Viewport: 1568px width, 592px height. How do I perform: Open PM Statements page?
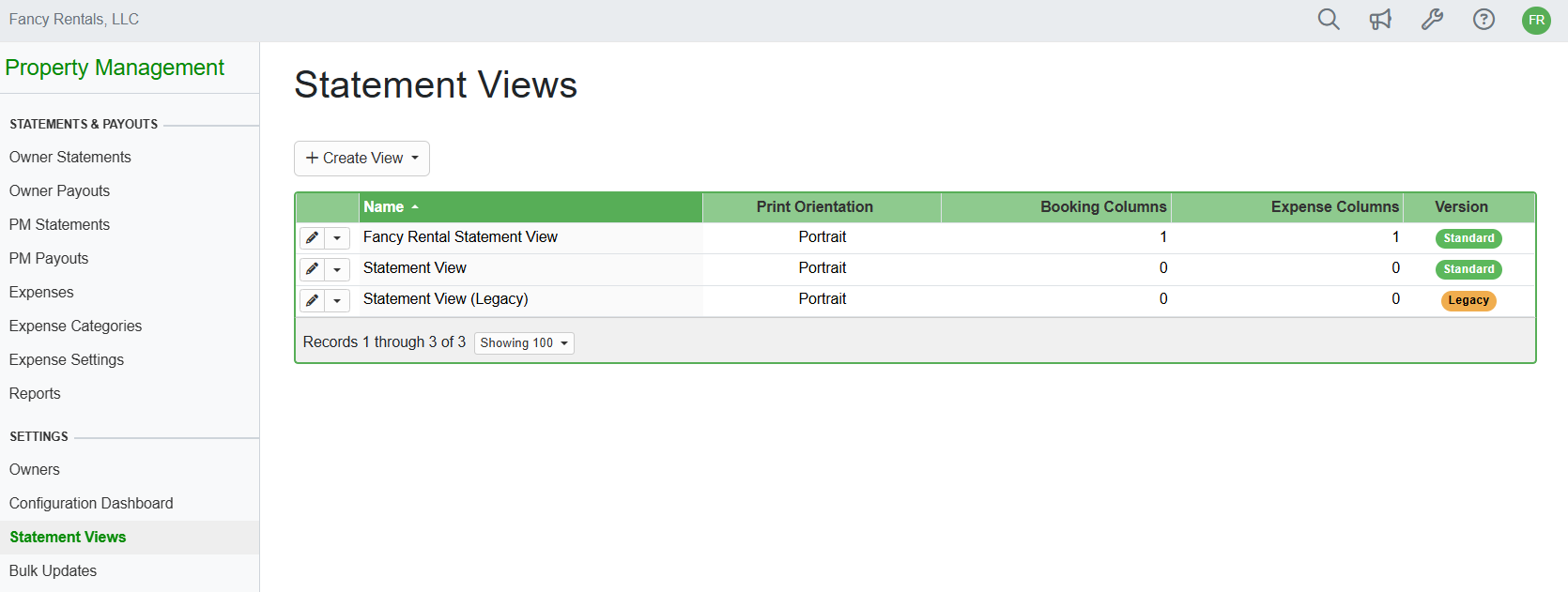tap(59, 225)
